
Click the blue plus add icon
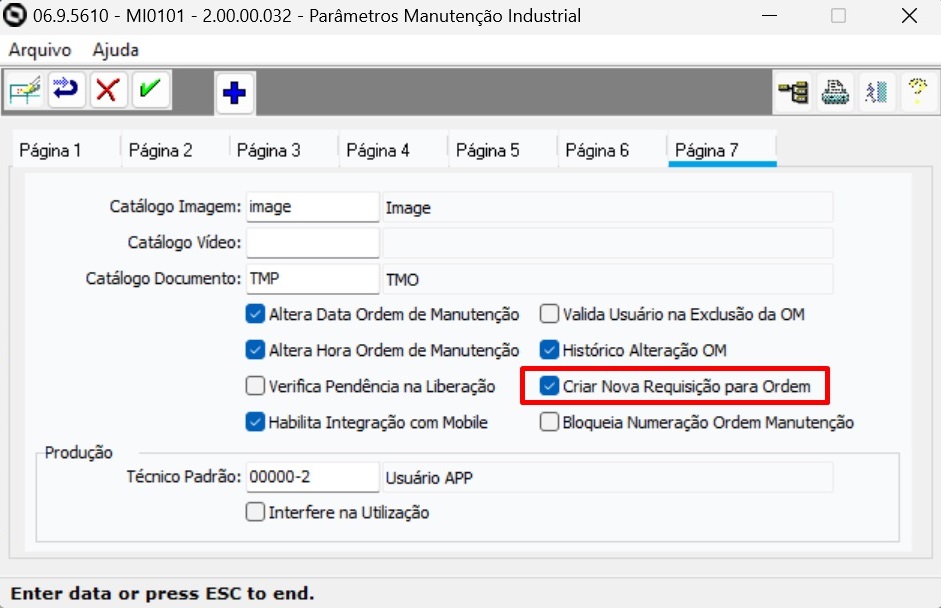[235, 93]
